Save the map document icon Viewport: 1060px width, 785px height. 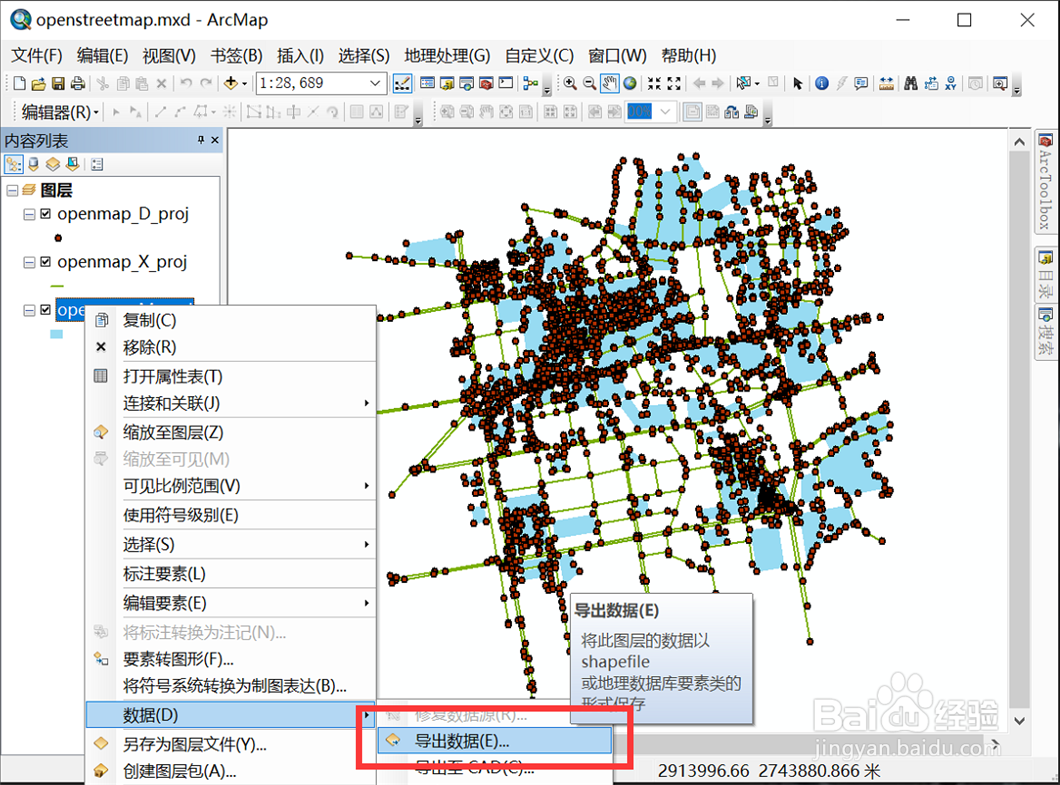click(58, 83)
